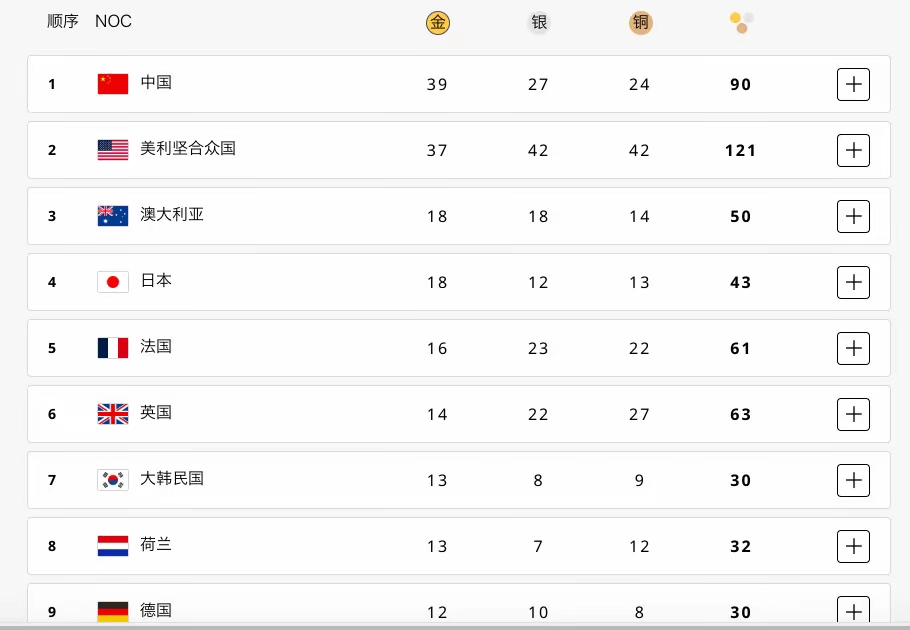
Task: Expand the 法国 row plus button
Action: tap(853, 348)
